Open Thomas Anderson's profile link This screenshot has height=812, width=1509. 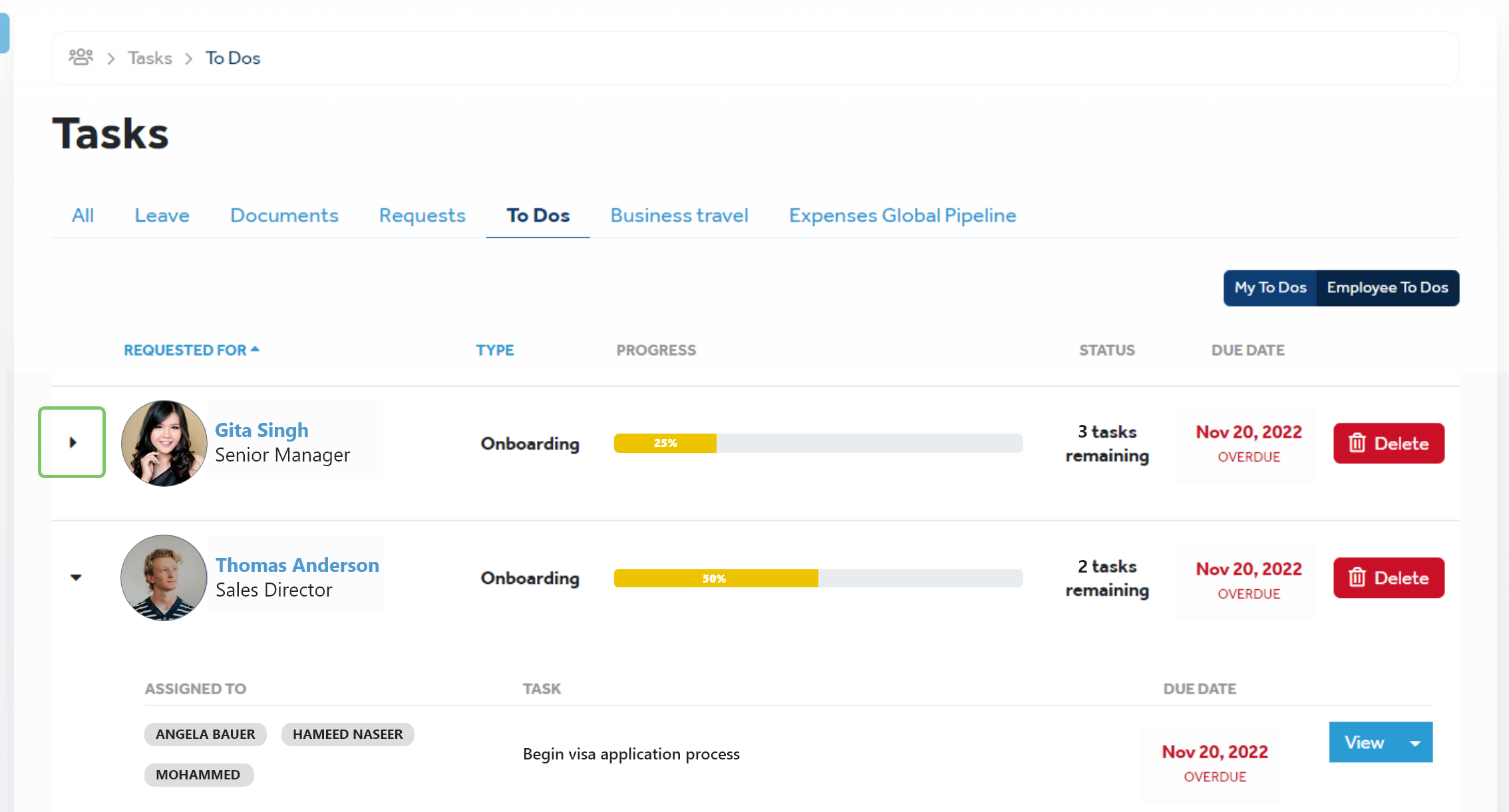tap(297, 565)
